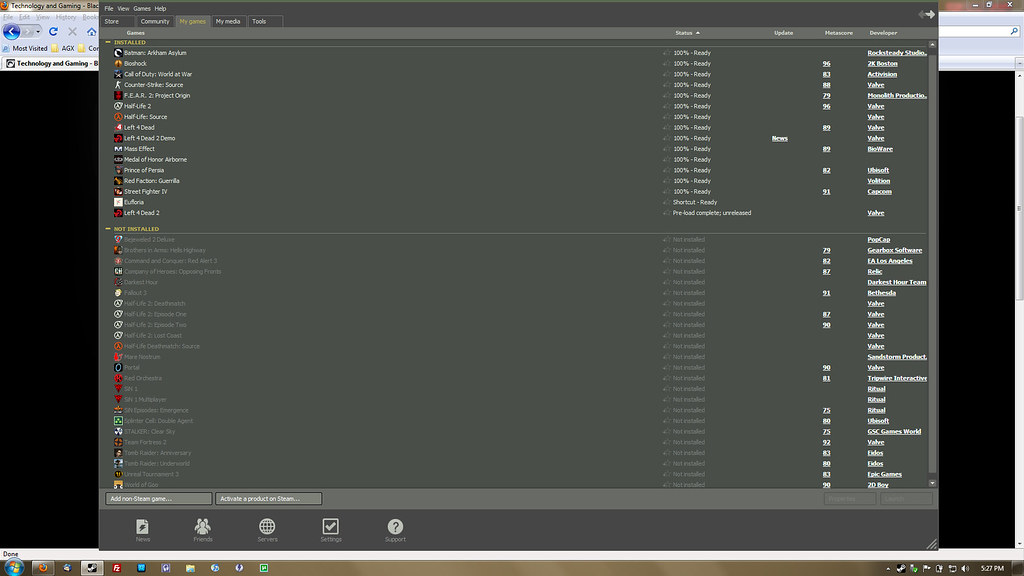This screenshot has width=1024, height=576.
Task: Click the Firefox stop loading icon
Action: point(72,31)
